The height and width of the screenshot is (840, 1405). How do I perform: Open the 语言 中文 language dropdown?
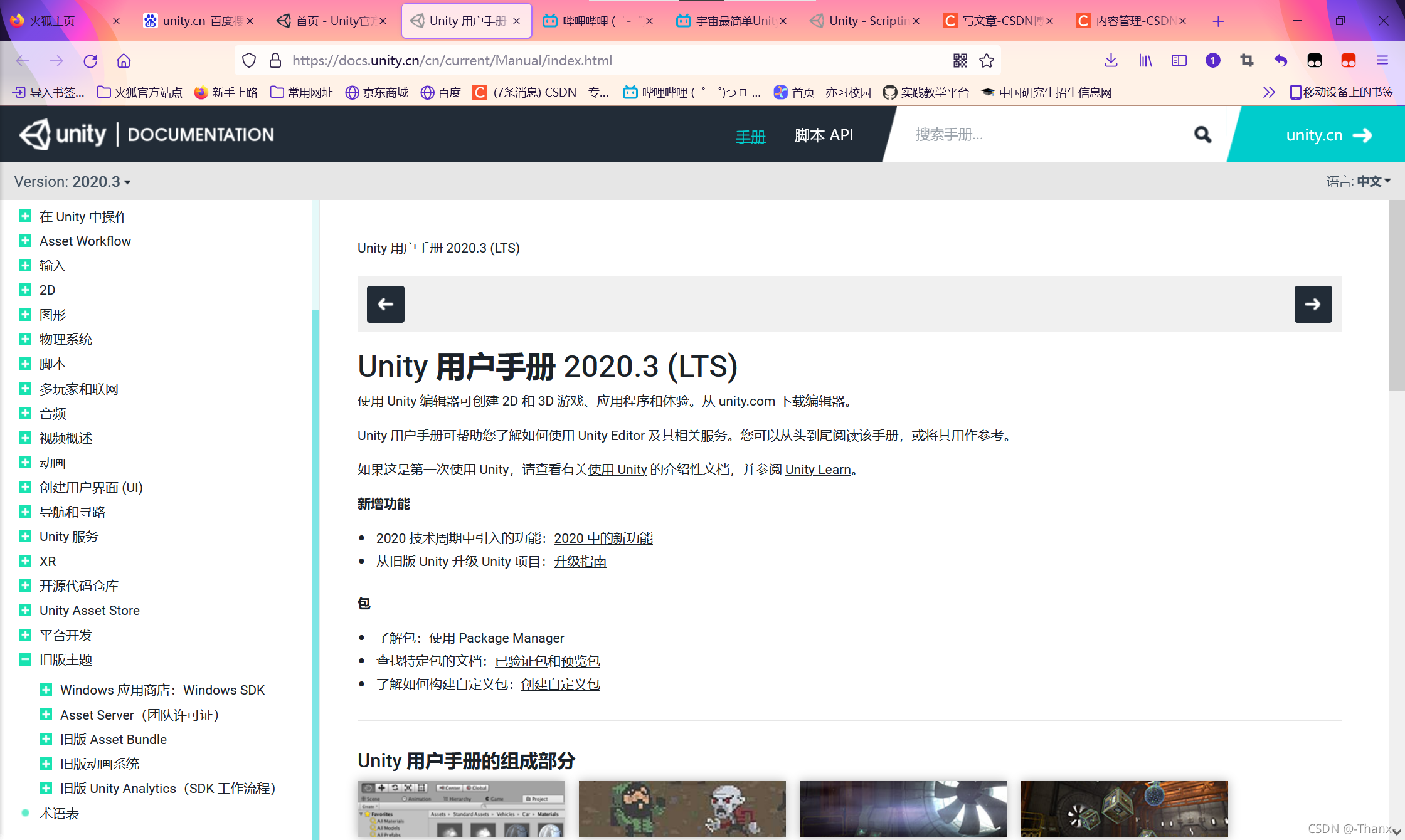[1359, 182]
